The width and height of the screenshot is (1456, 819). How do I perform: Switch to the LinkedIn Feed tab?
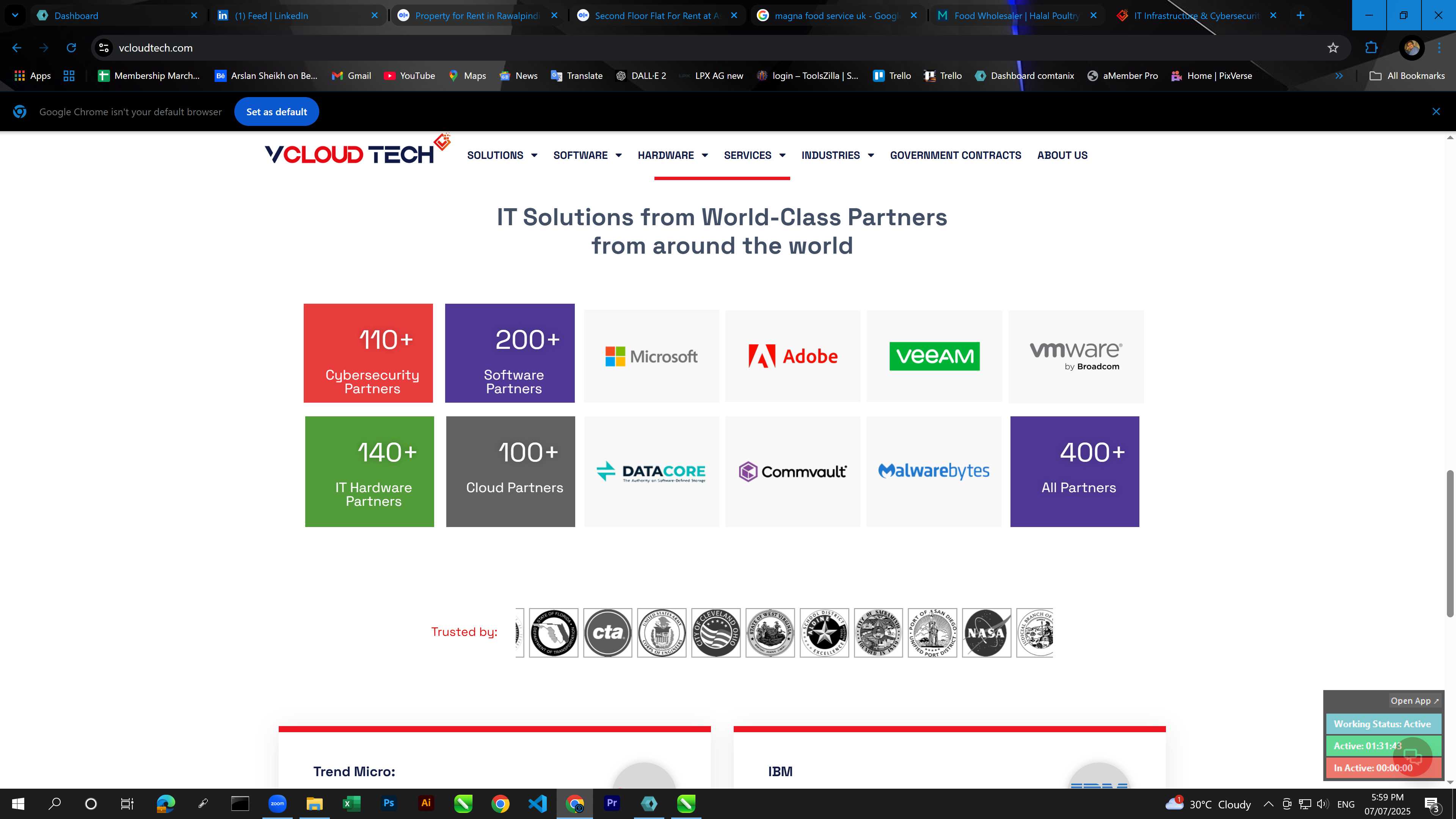[298, 15]
